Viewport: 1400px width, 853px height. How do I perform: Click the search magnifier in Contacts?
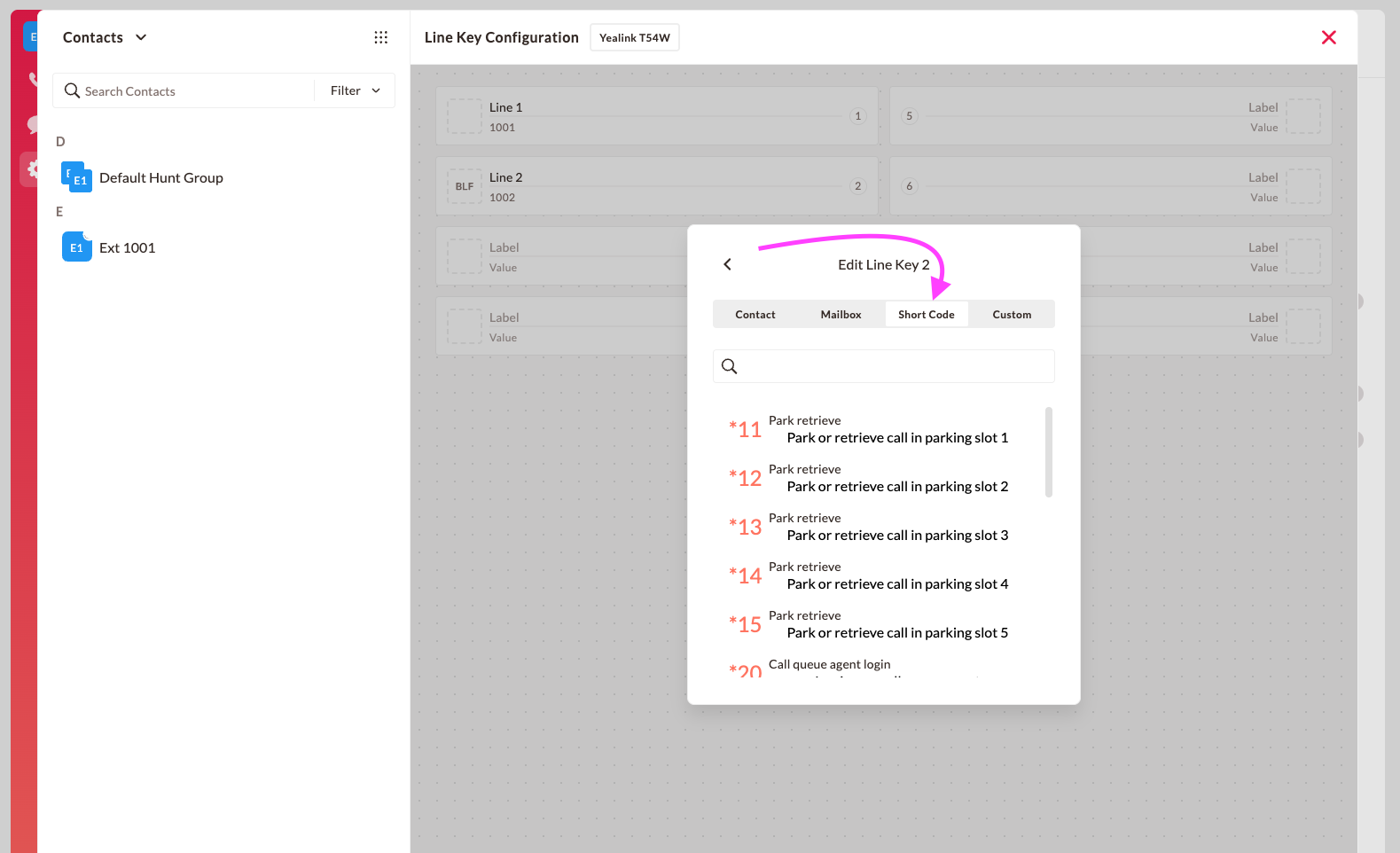(73, 90)
